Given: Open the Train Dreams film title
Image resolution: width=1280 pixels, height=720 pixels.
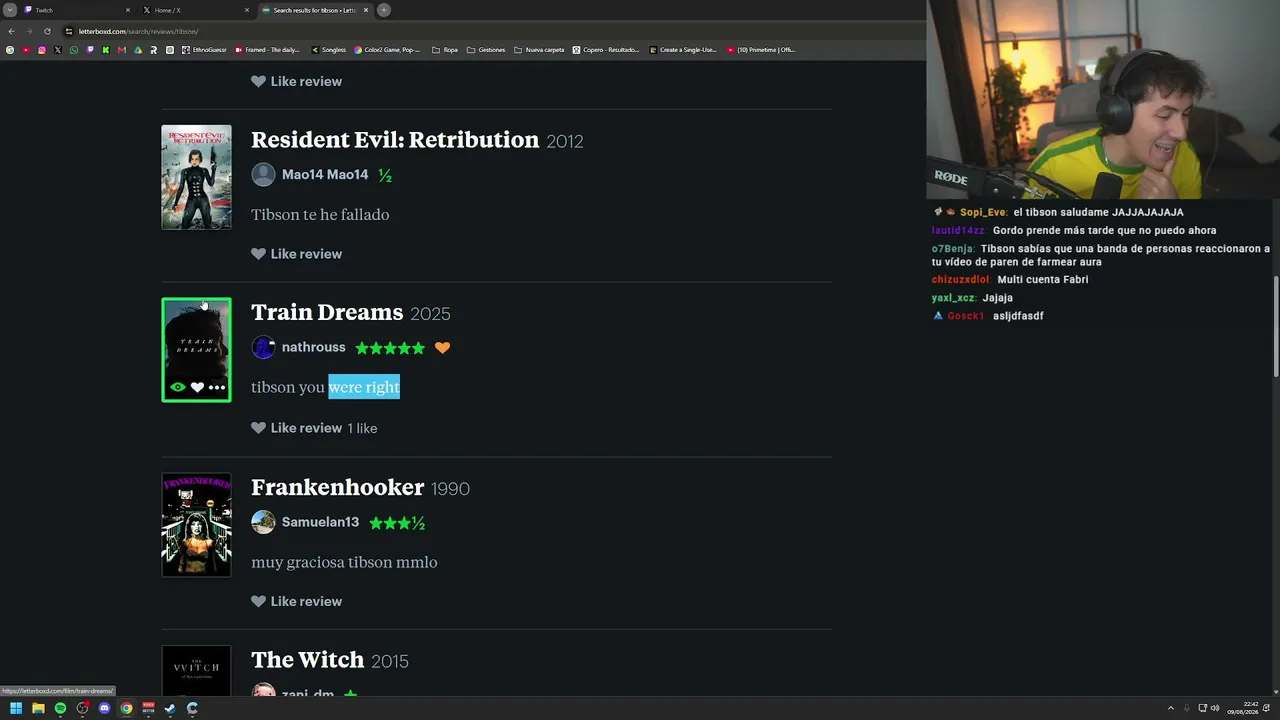Looking at the screenshot, I should click(327, 313).
